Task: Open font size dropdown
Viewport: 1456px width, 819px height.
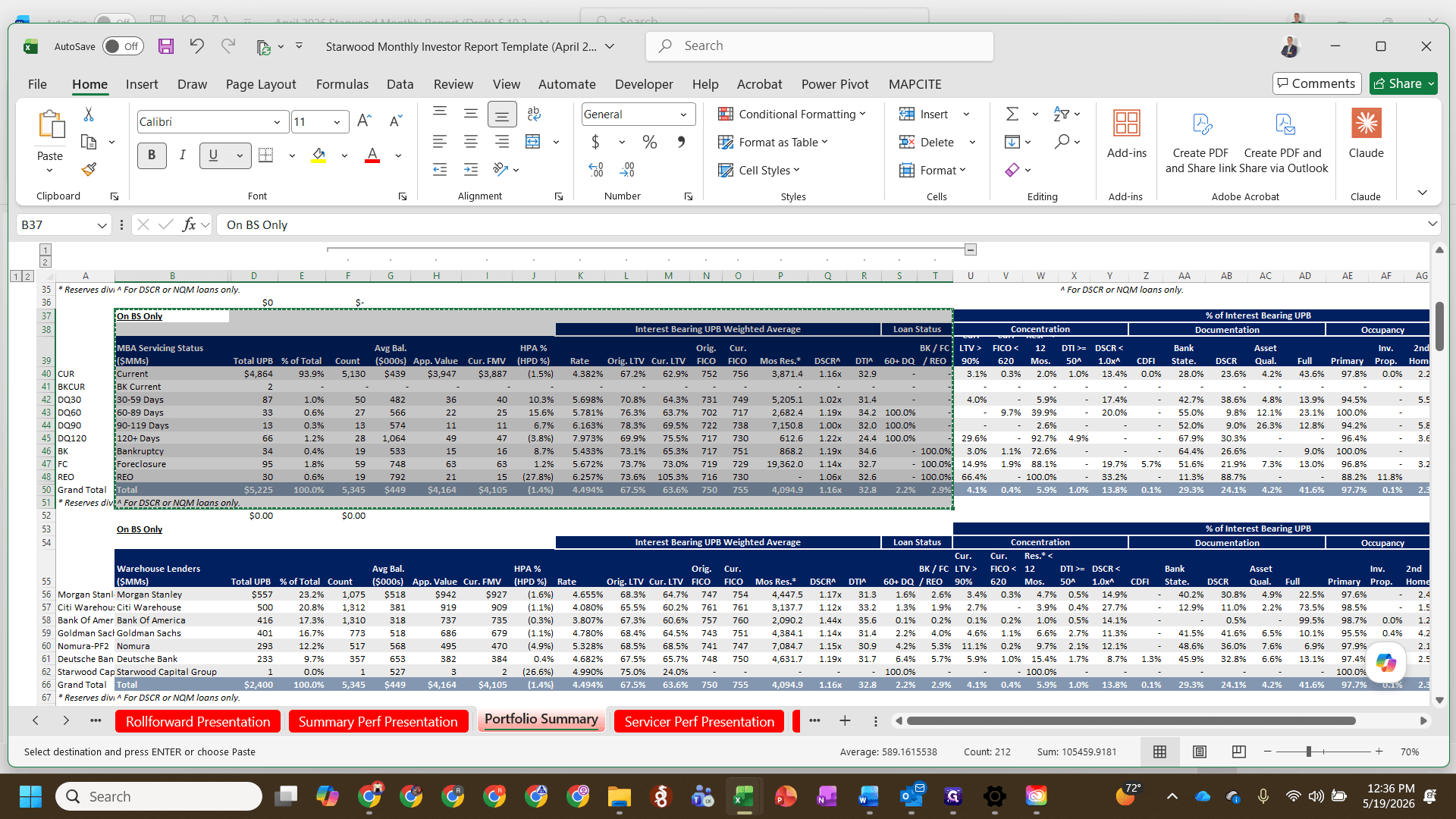Action: (x=337, y=122)
